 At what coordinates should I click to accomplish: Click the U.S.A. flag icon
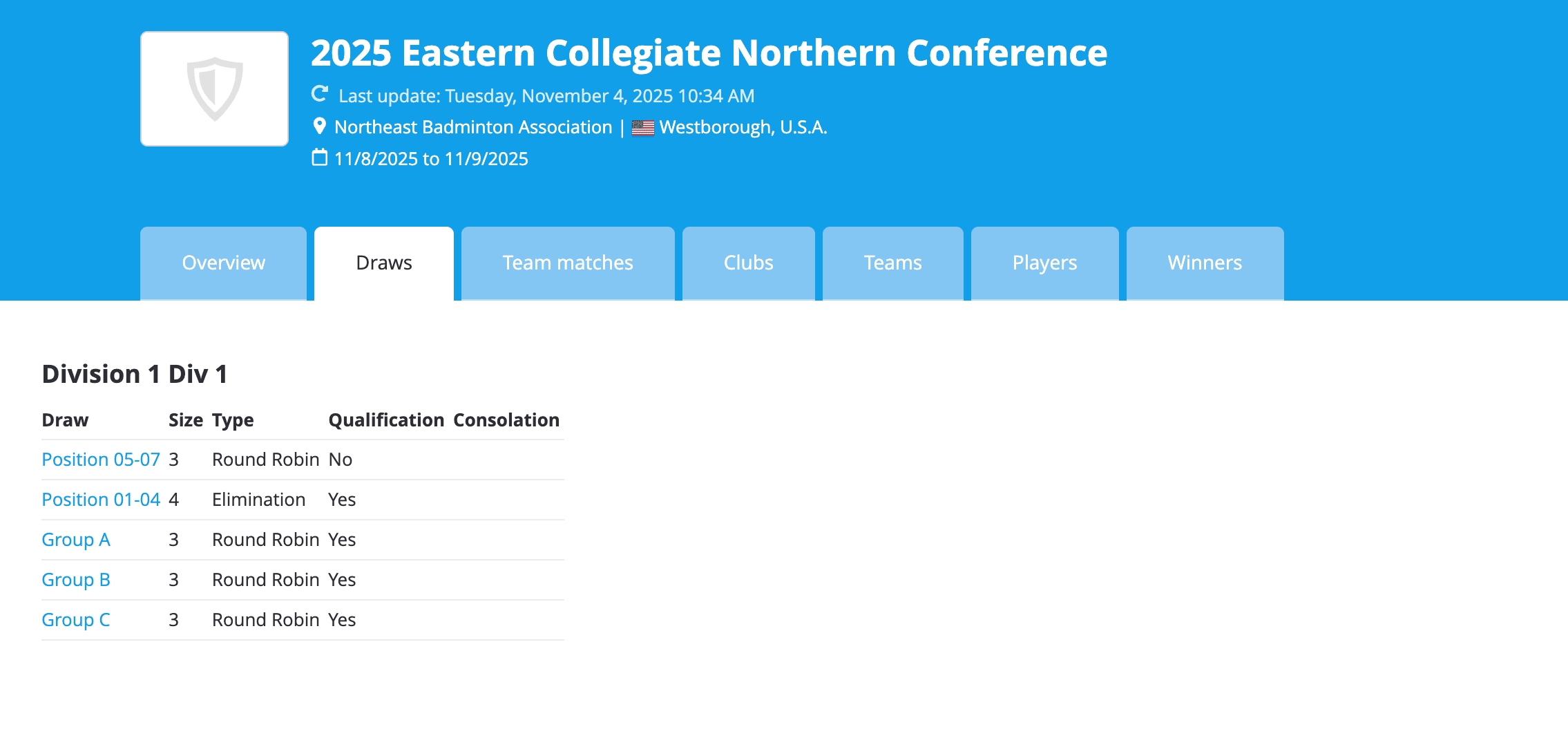(642, 128)
